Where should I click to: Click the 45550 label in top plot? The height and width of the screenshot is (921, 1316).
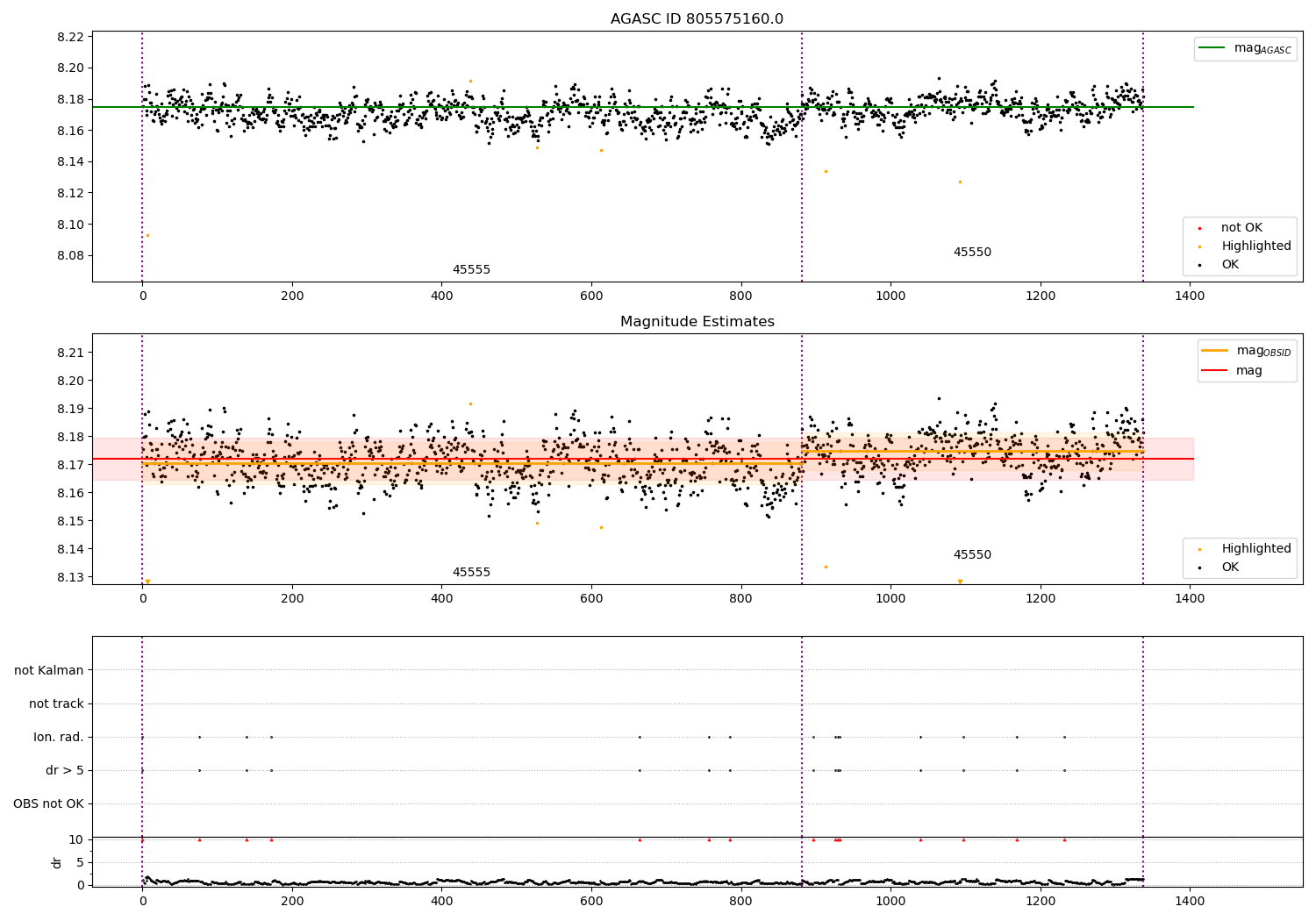(972, 253)
